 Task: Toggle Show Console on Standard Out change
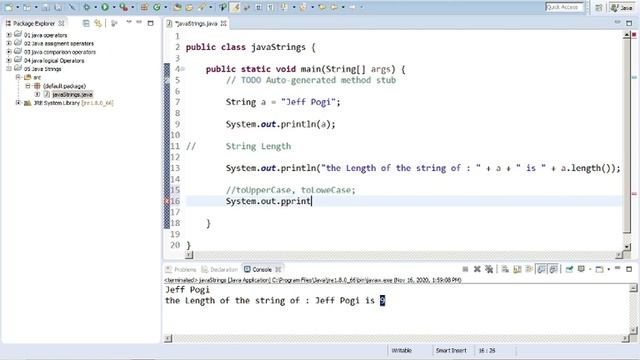(542, 269)
